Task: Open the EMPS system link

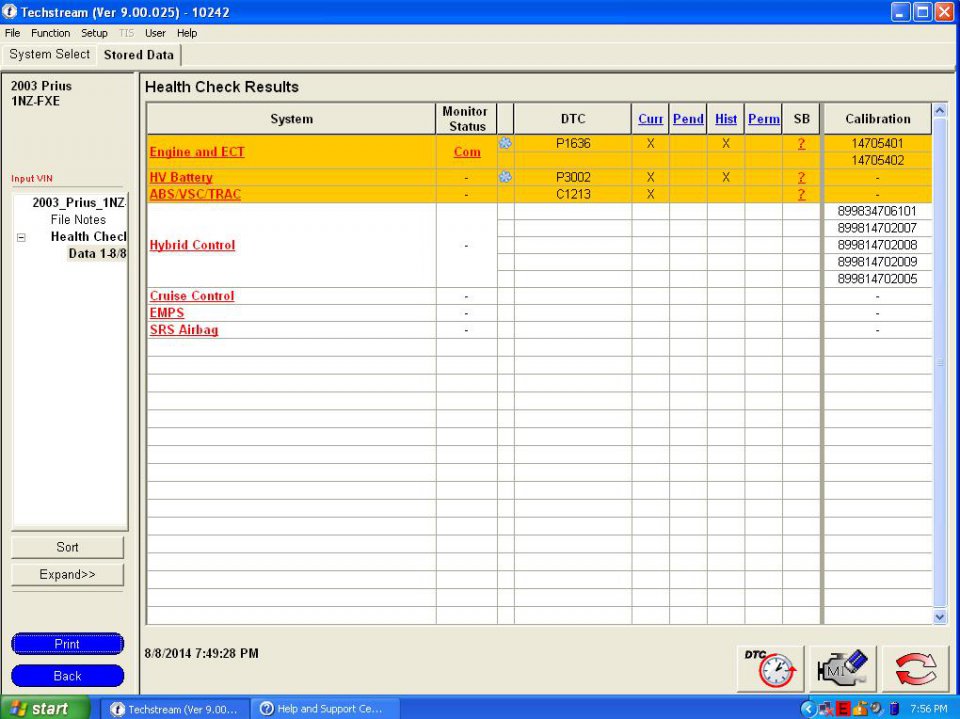Action: 167,313
